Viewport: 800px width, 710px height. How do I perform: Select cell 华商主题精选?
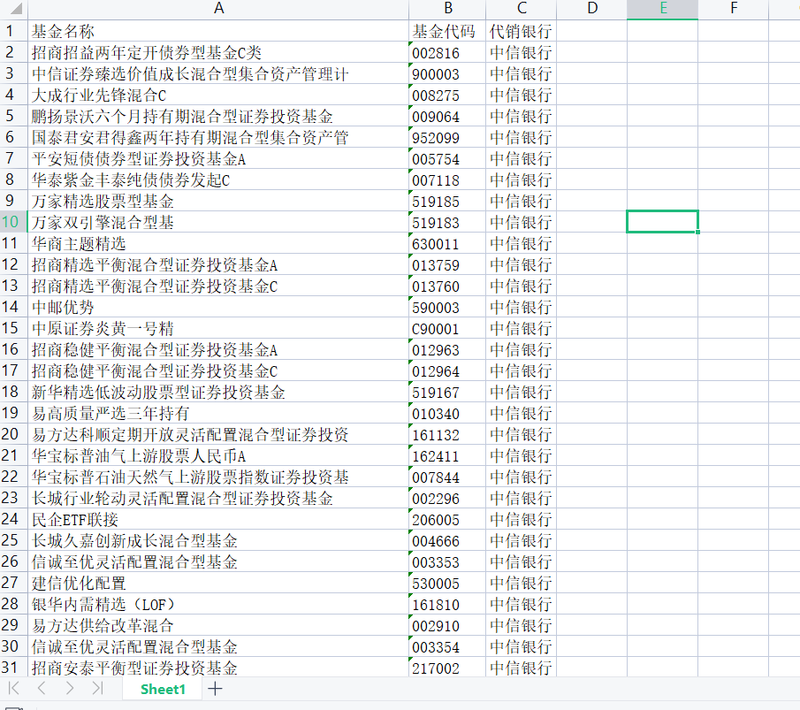coord(218,243)
